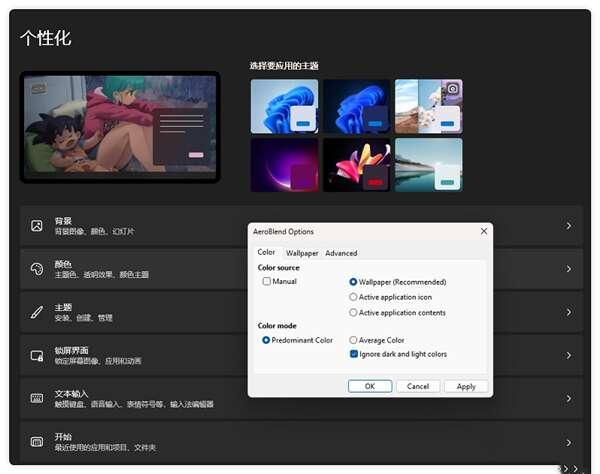Select Active application contents option
The image size is (600, 474).
click(x=354, y=312)
